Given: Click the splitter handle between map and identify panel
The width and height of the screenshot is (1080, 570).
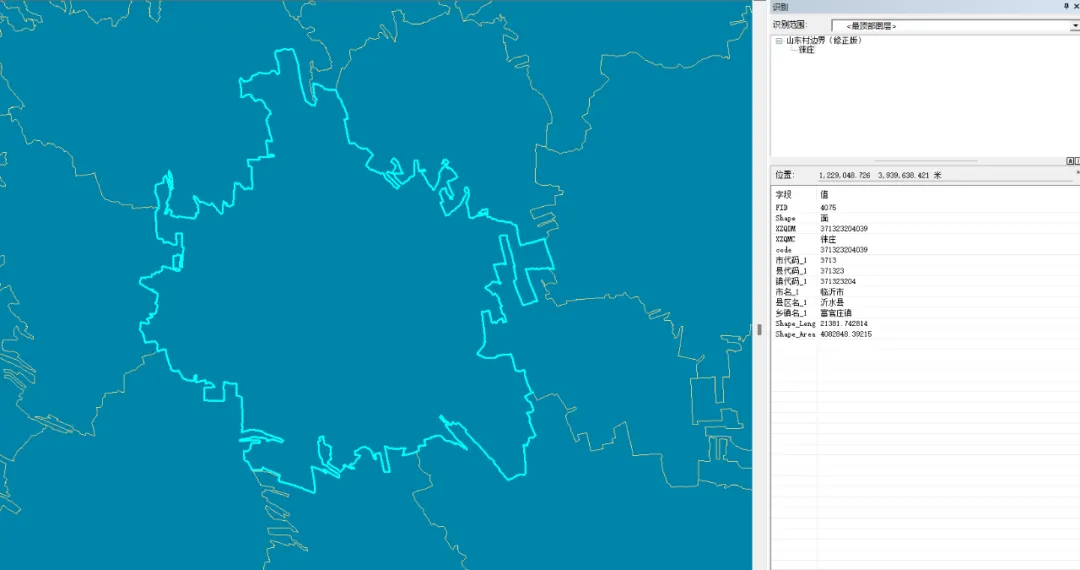Looking at the screenshot, I should 759,330.
